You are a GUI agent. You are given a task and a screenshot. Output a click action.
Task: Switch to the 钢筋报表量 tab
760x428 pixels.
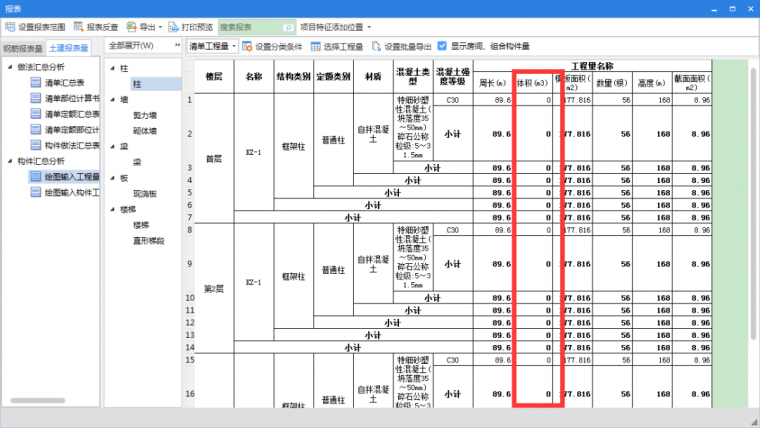[x=23, y=47]
